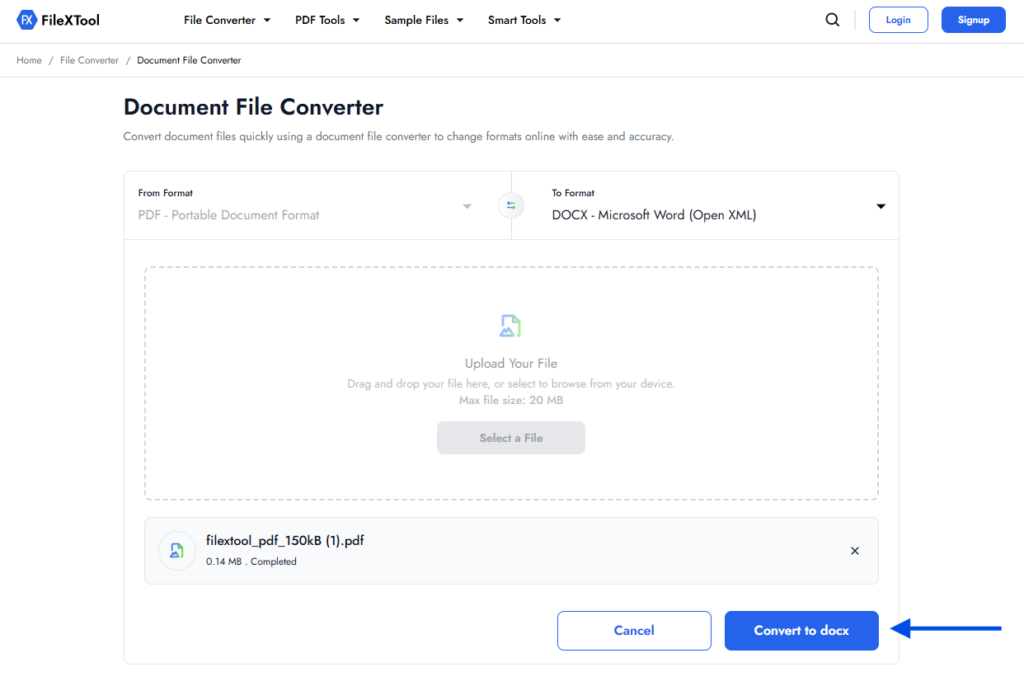
Task: Click the Signup button
Action: 973,19
